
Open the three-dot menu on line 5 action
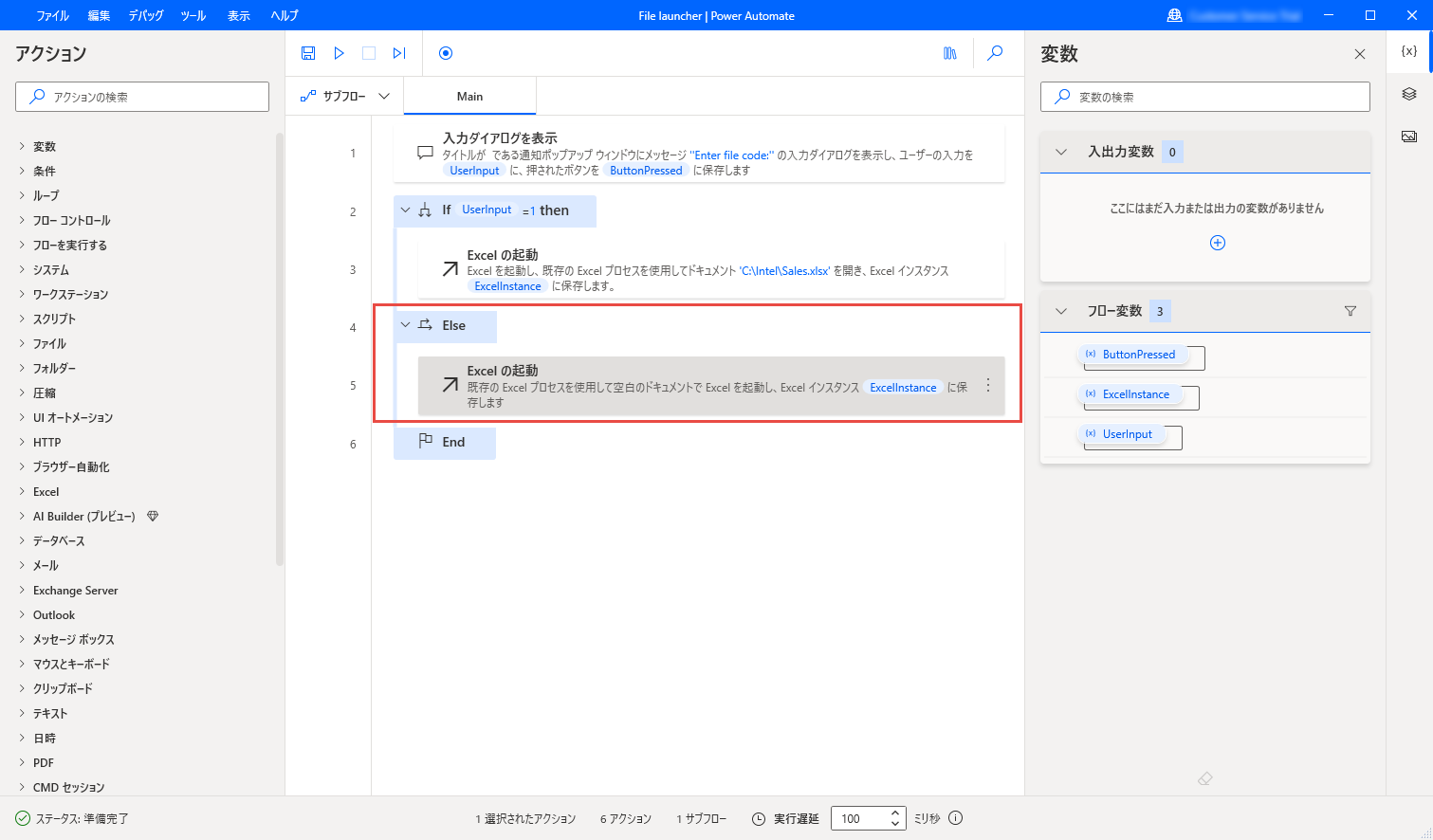pos(988,385)
